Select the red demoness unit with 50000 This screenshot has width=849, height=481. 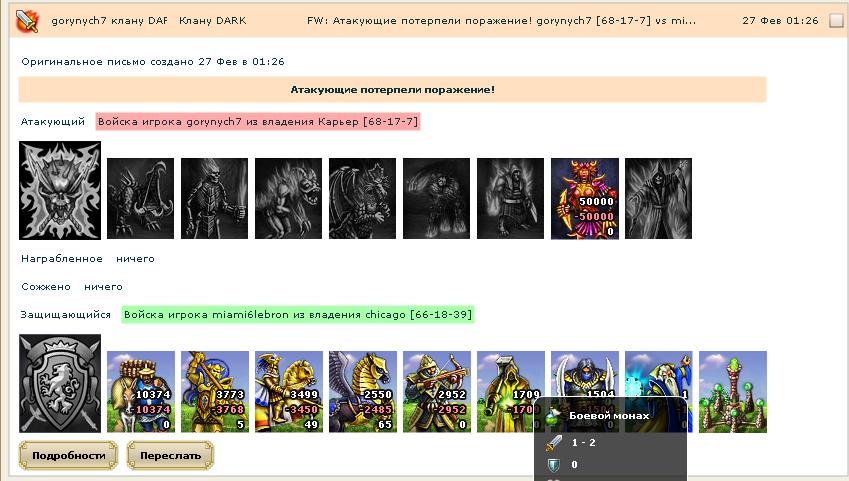click(x=585, y=198)
